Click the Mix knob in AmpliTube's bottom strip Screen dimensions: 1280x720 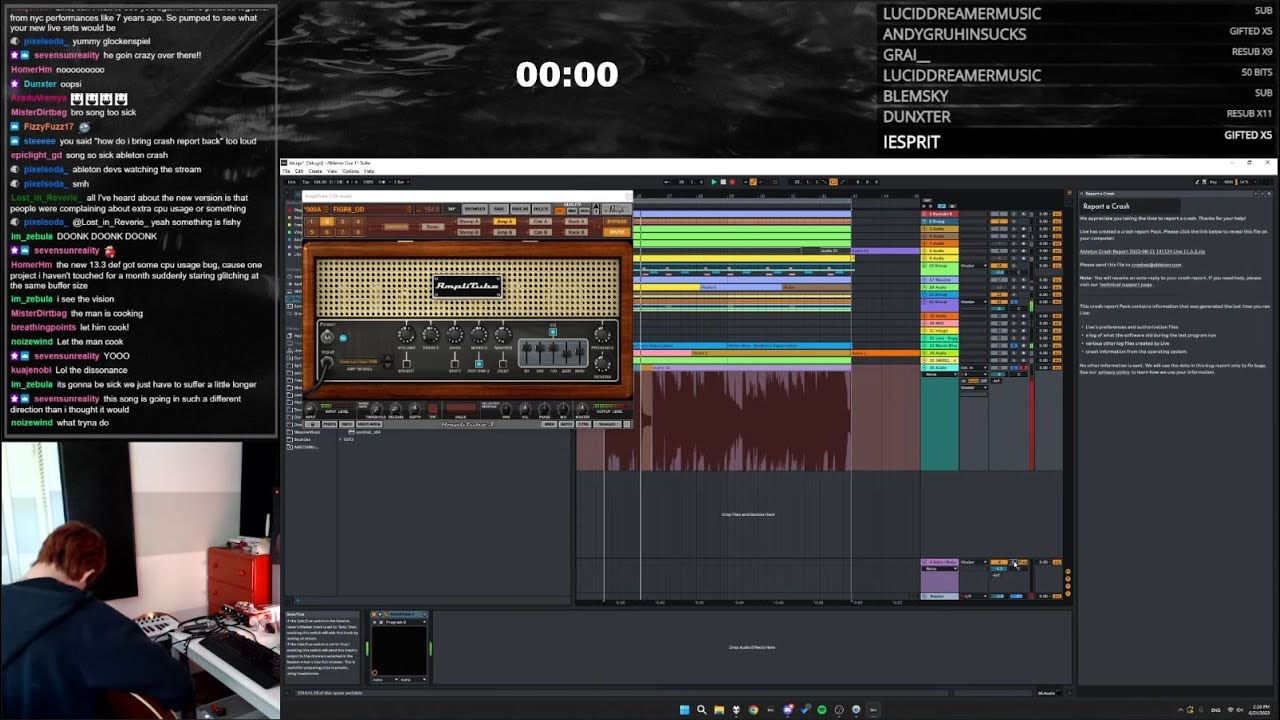(x=563, y=409)
